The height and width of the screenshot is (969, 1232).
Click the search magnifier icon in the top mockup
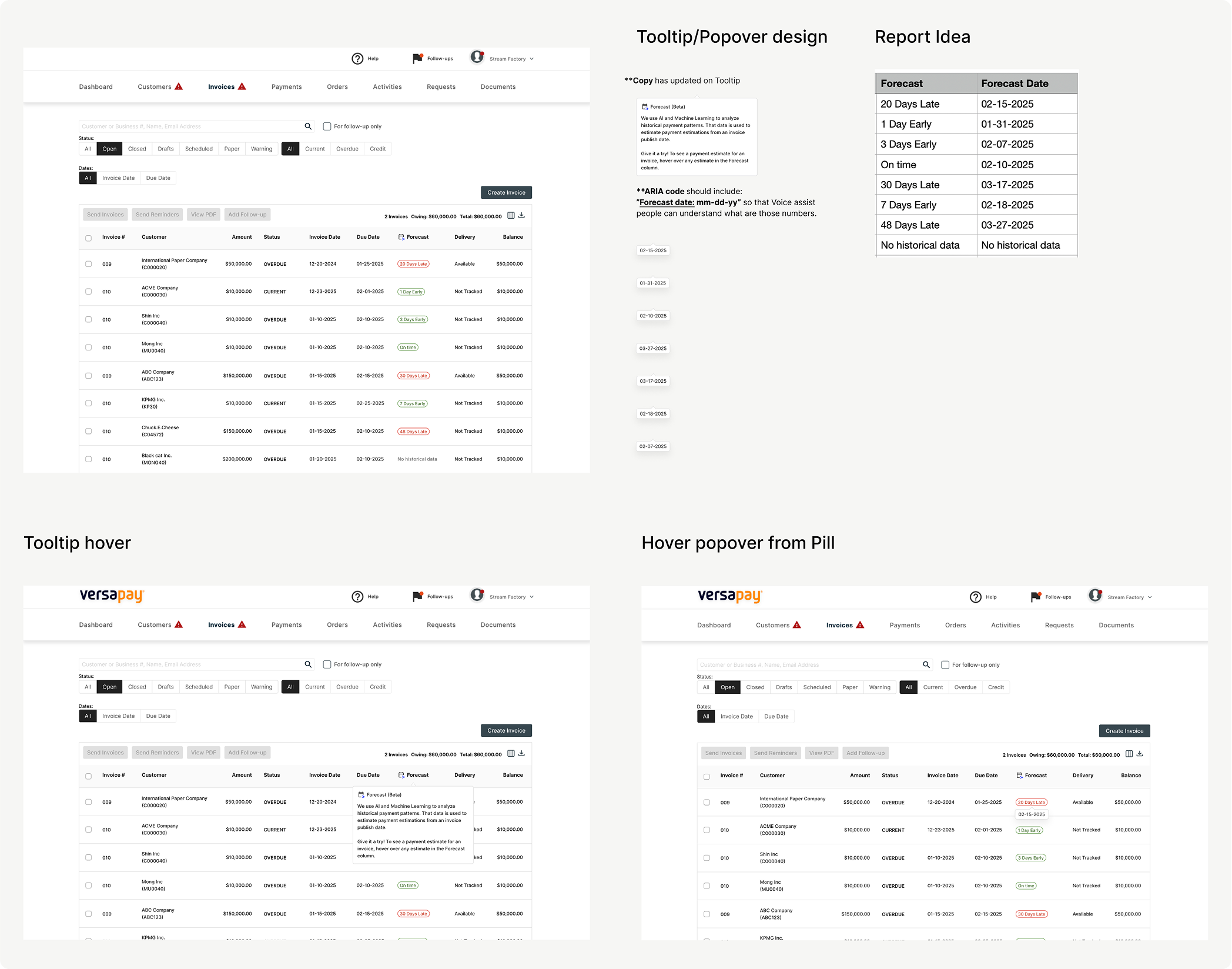pyautogui.click(x=308, y=126)
